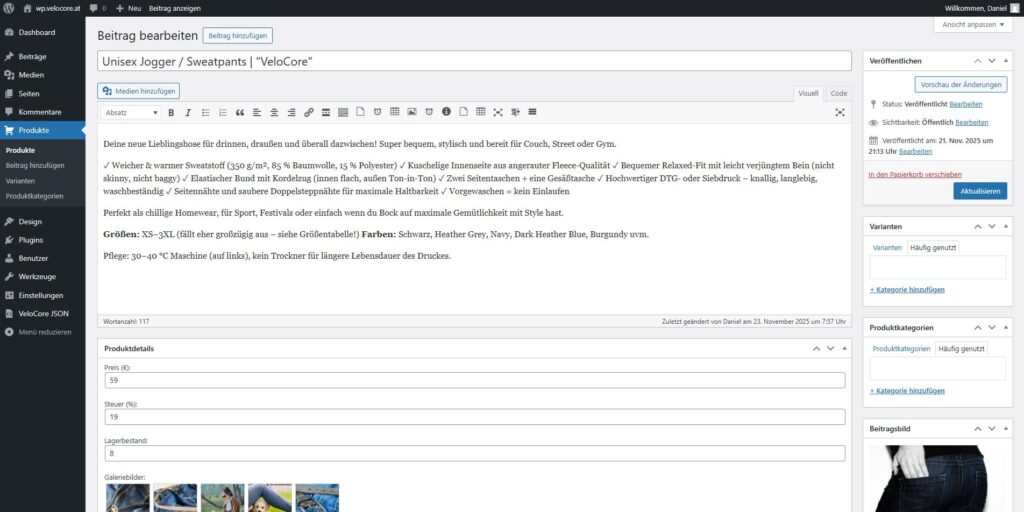Open the comments bubble in admin bar
This screenshot has height=512, width=1024.
click(x=97, y=8)
